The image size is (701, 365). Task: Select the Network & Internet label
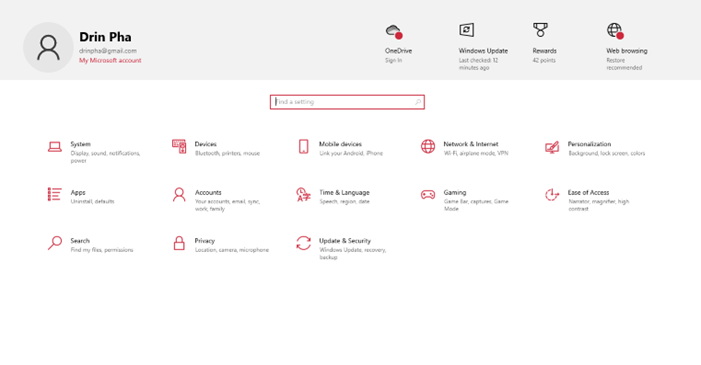pyautogui.click(x=471, y=144)
